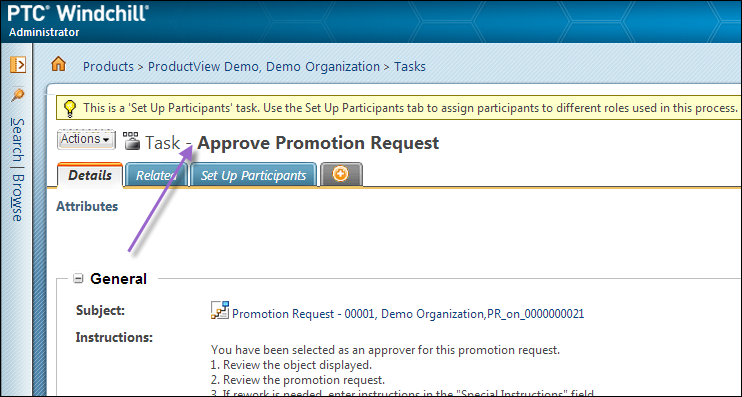Collapse the General section
The width and height of the screenshot is (742, 397).
(78, 278)
